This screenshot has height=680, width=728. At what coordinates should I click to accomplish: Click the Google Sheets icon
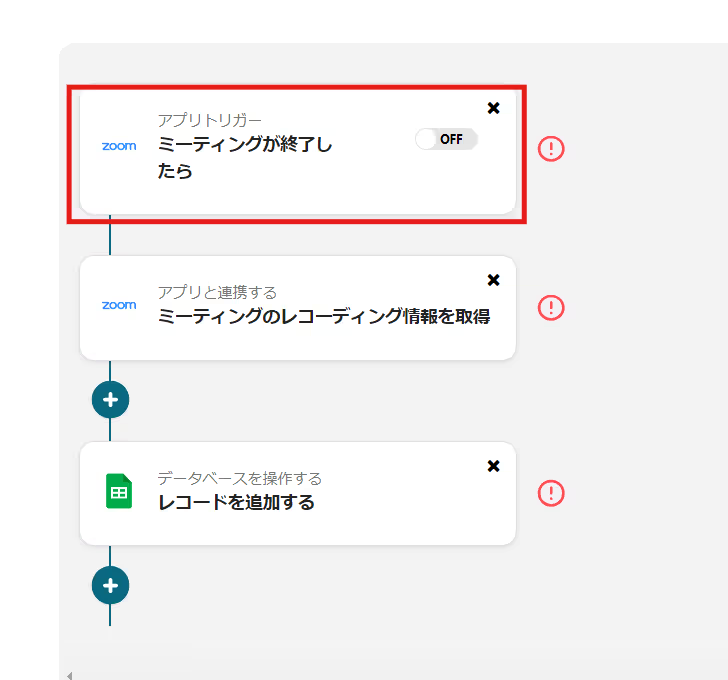coord(119,492)
